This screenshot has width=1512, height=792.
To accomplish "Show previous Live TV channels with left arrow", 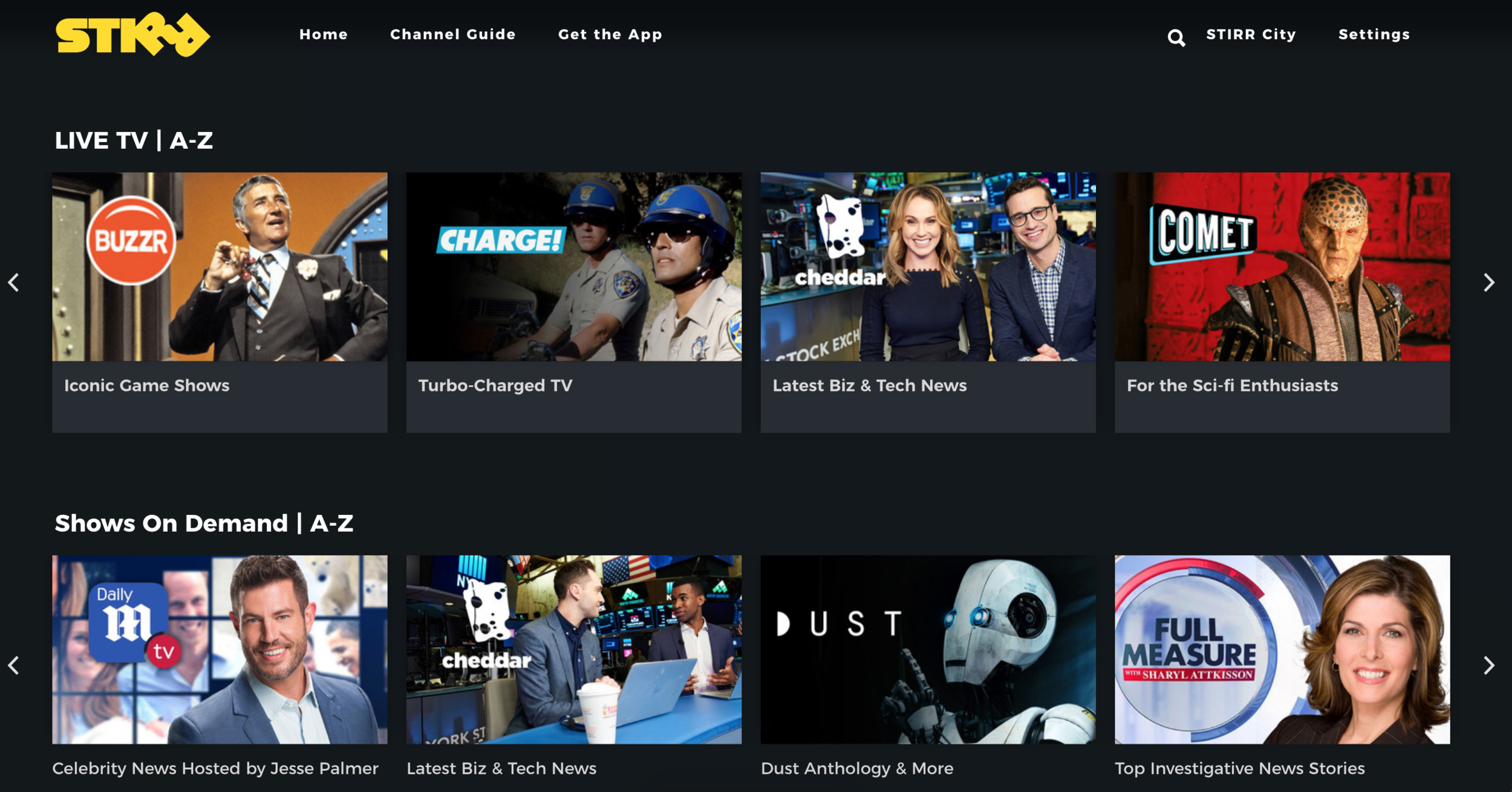I will pyautogui.click(x=14, y=283).
